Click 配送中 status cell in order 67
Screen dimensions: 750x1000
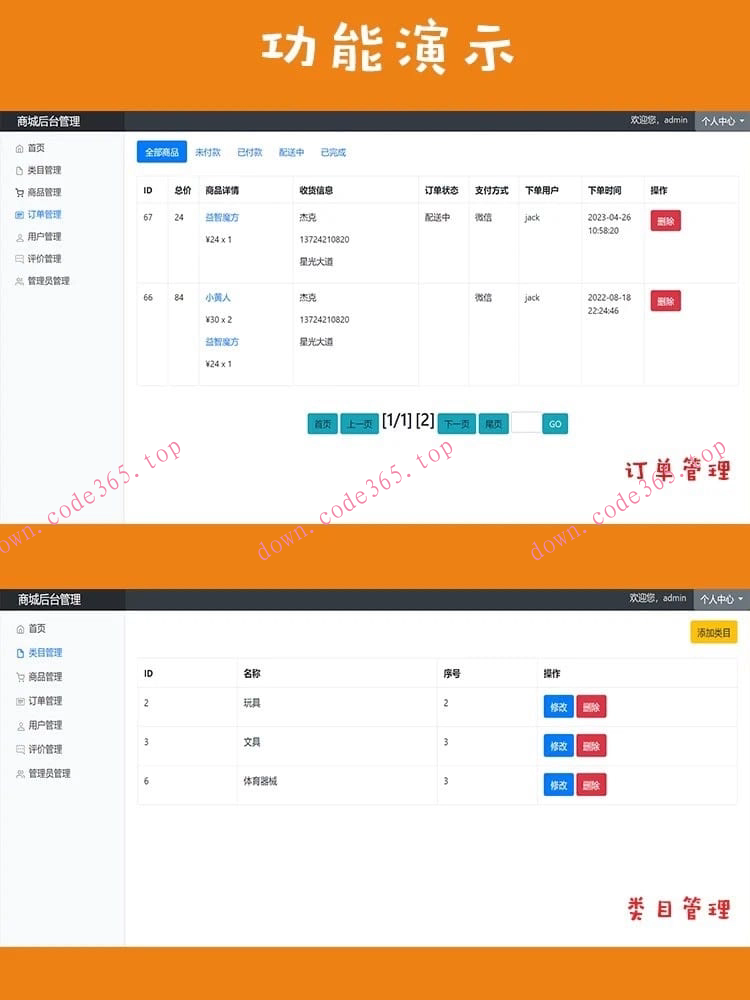point(438,217)
